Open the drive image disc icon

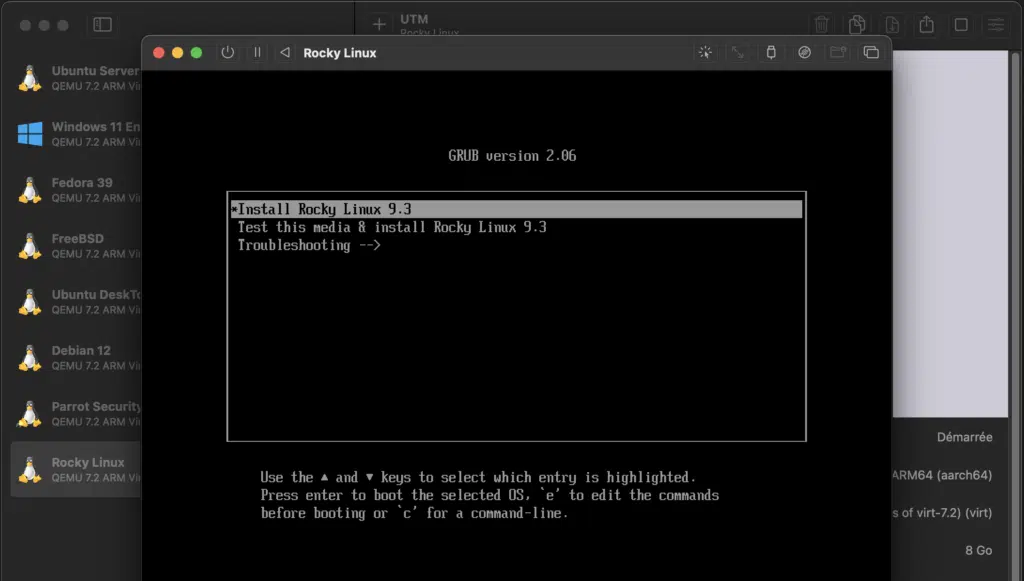(x=805, y=52)
